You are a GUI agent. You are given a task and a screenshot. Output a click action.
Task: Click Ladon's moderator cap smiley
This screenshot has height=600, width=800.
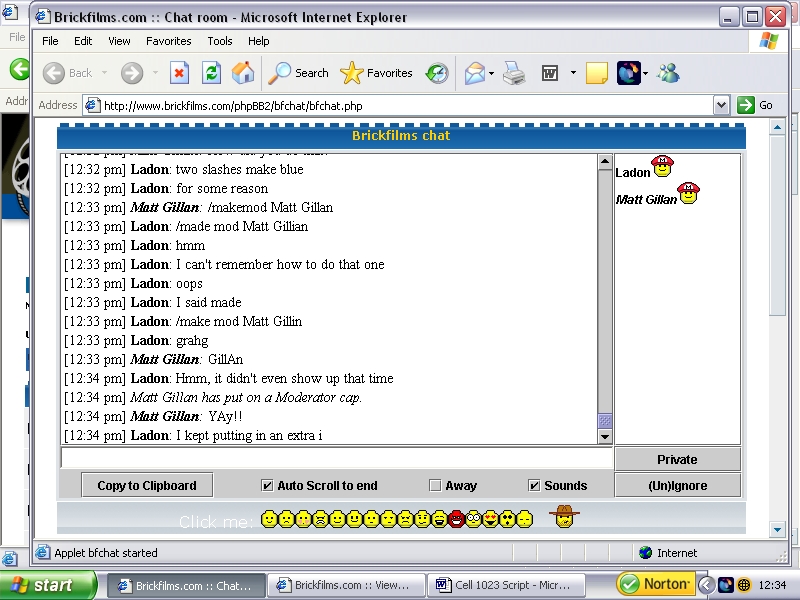point(663,166)
